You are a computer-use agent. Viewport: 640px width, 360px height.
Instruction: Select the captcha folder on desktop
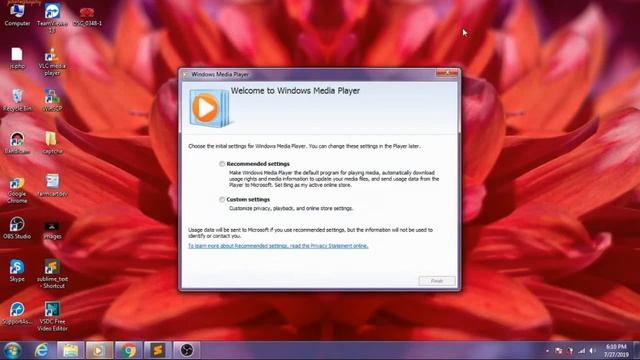coord(52,143)
